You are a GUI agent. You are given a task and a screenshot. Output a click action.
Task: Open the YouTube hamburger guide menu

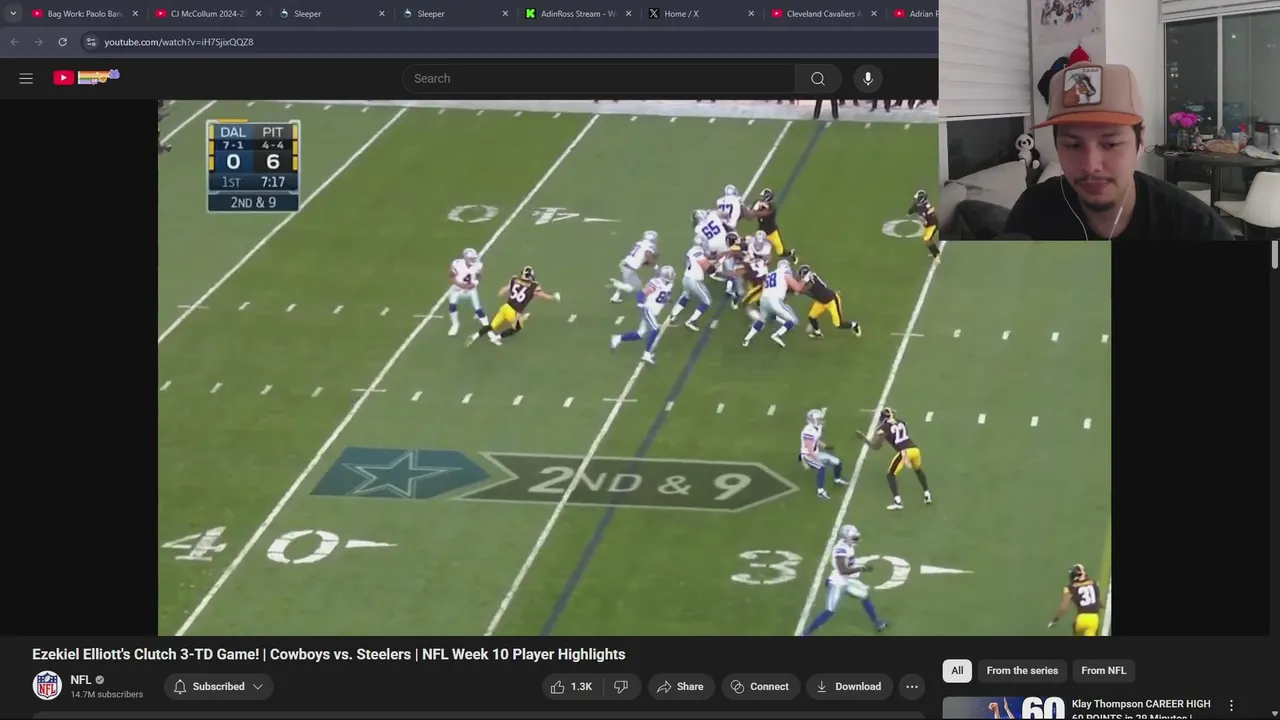click(x=26, y=78)
